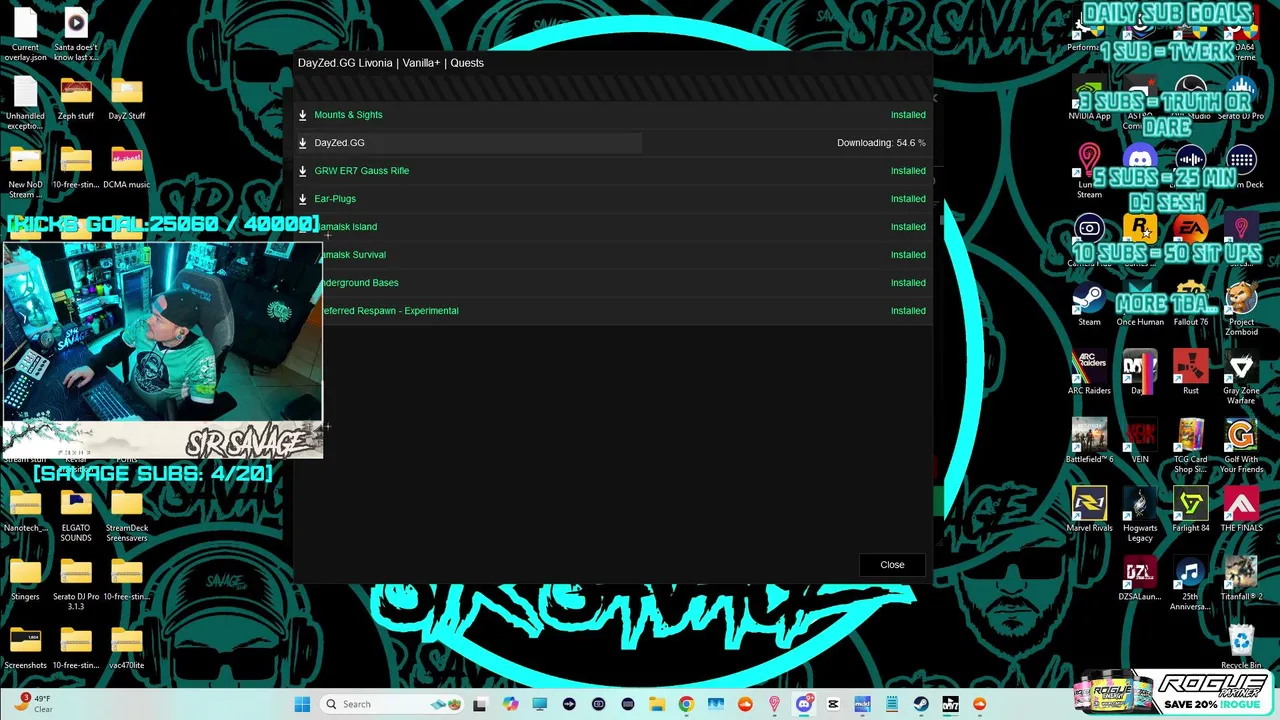Launch the Gray Zone Warfare shortcut
The image size is (1280, 720).
tap(1241, 378)
